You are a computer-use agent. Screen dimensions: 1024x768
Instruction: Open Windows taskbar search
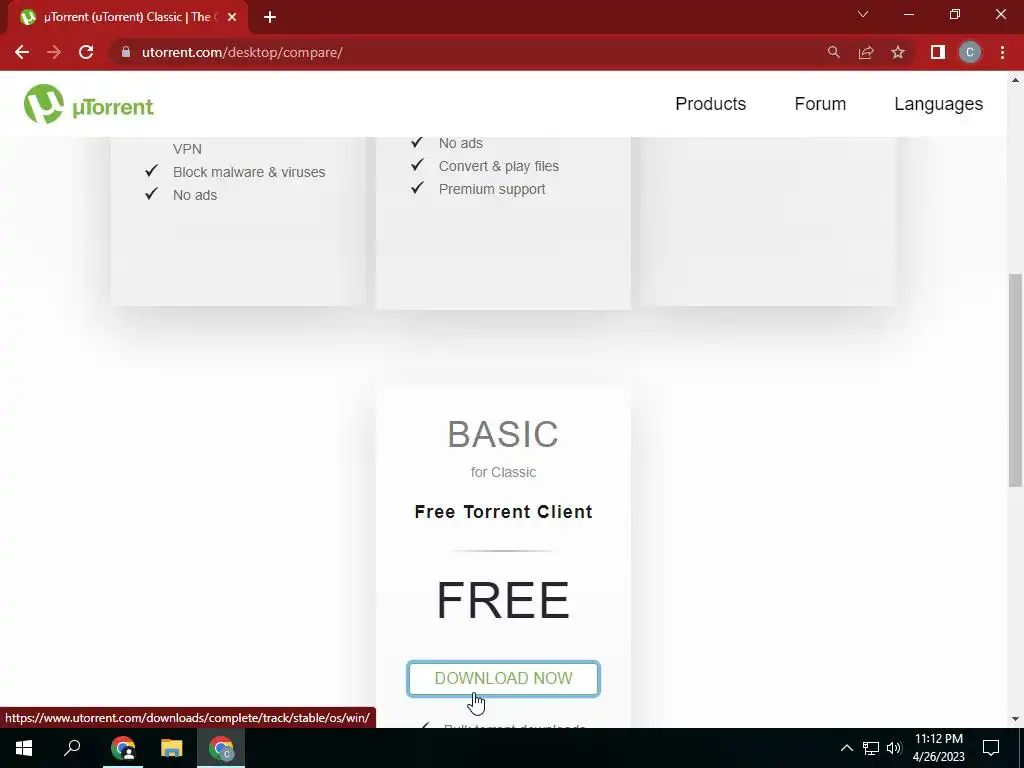(x=72, y=748)
